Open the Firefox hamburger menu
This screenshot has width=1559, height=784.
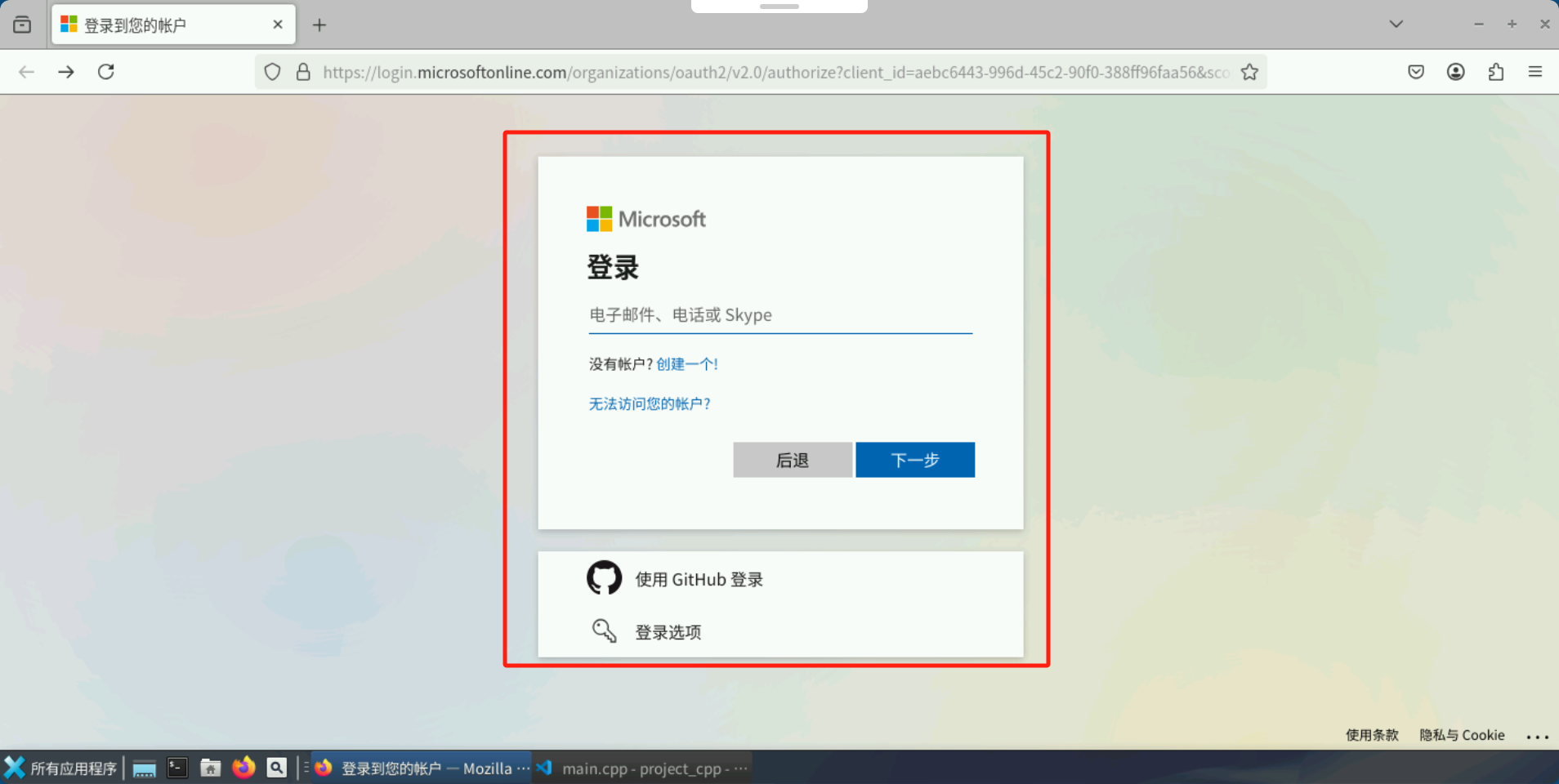tap(1535, 72)
